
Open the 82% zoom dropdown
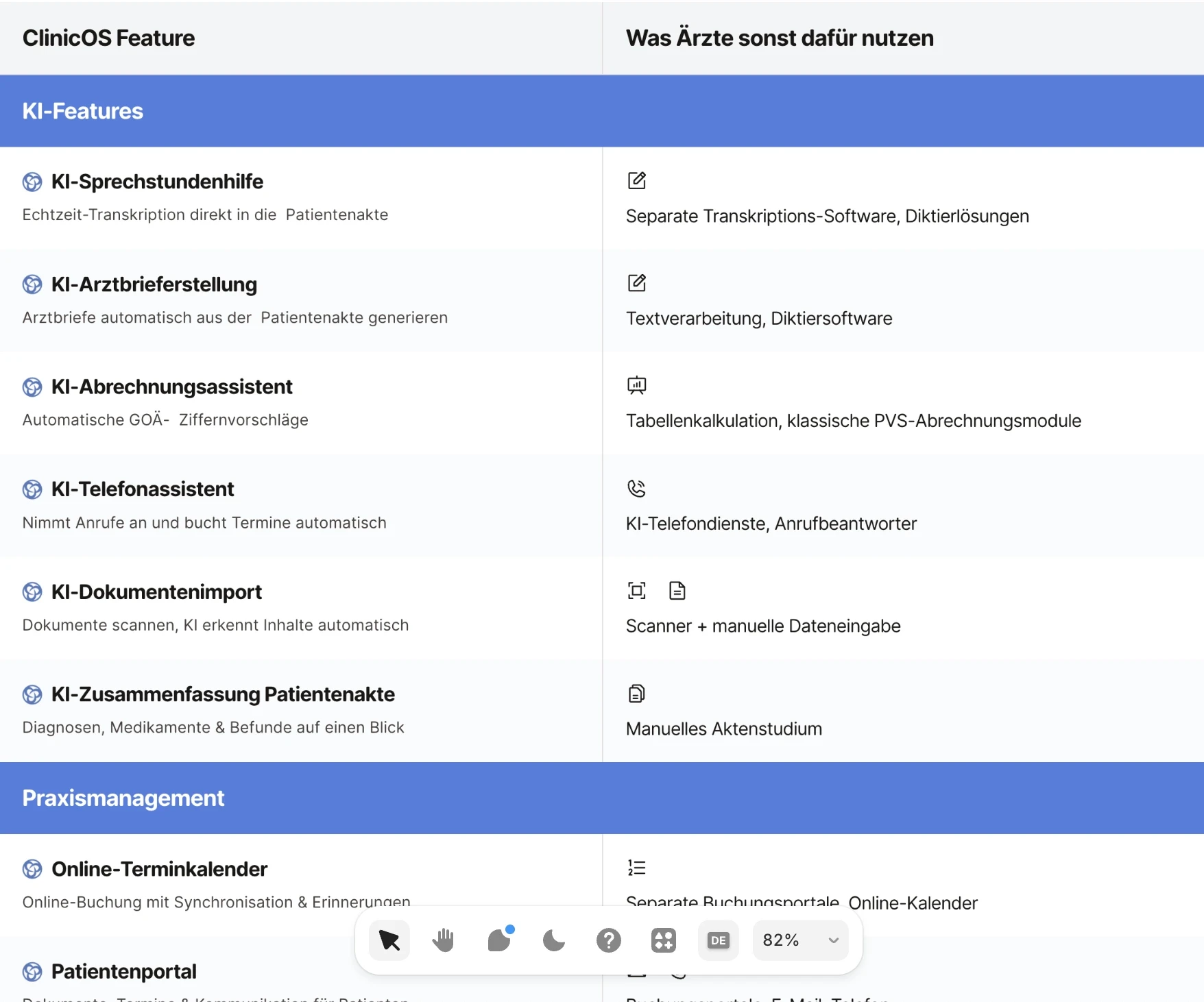point(800,940)
